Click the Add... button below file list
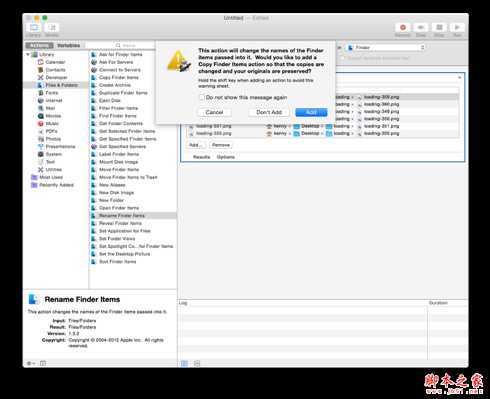This screenshot has width=490, height=399. 195,145
